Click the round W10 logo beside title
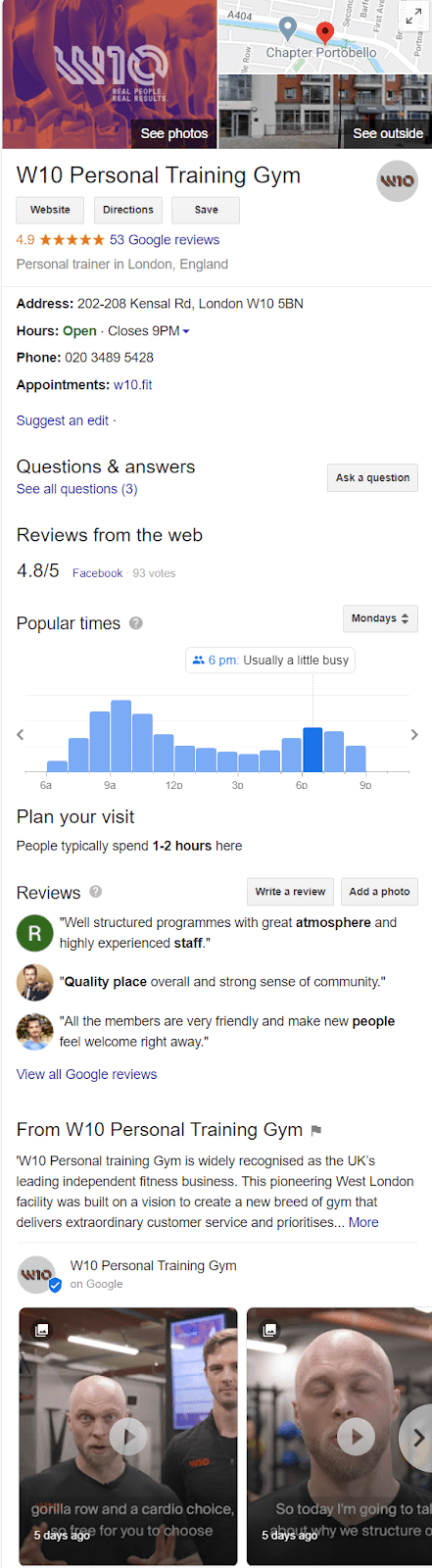 [x=397, y=180]
